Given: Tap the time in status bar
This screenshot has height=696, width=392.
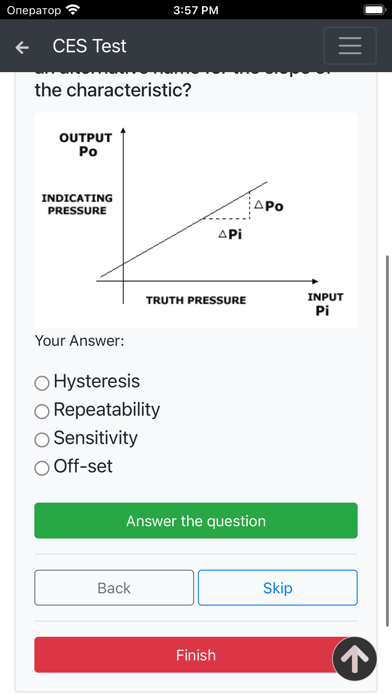Looking at the screenshot, I should pyautogui.click(x=196, y=10).
